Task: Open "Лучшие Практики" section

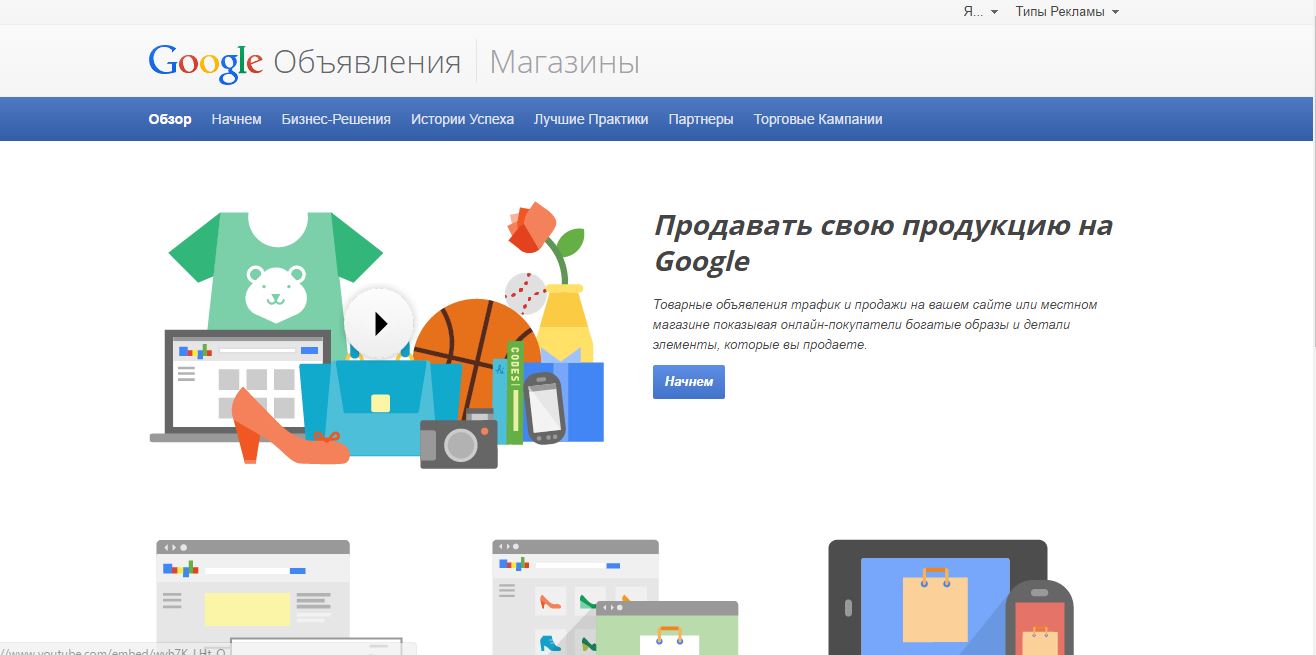Action: point(590,118)
